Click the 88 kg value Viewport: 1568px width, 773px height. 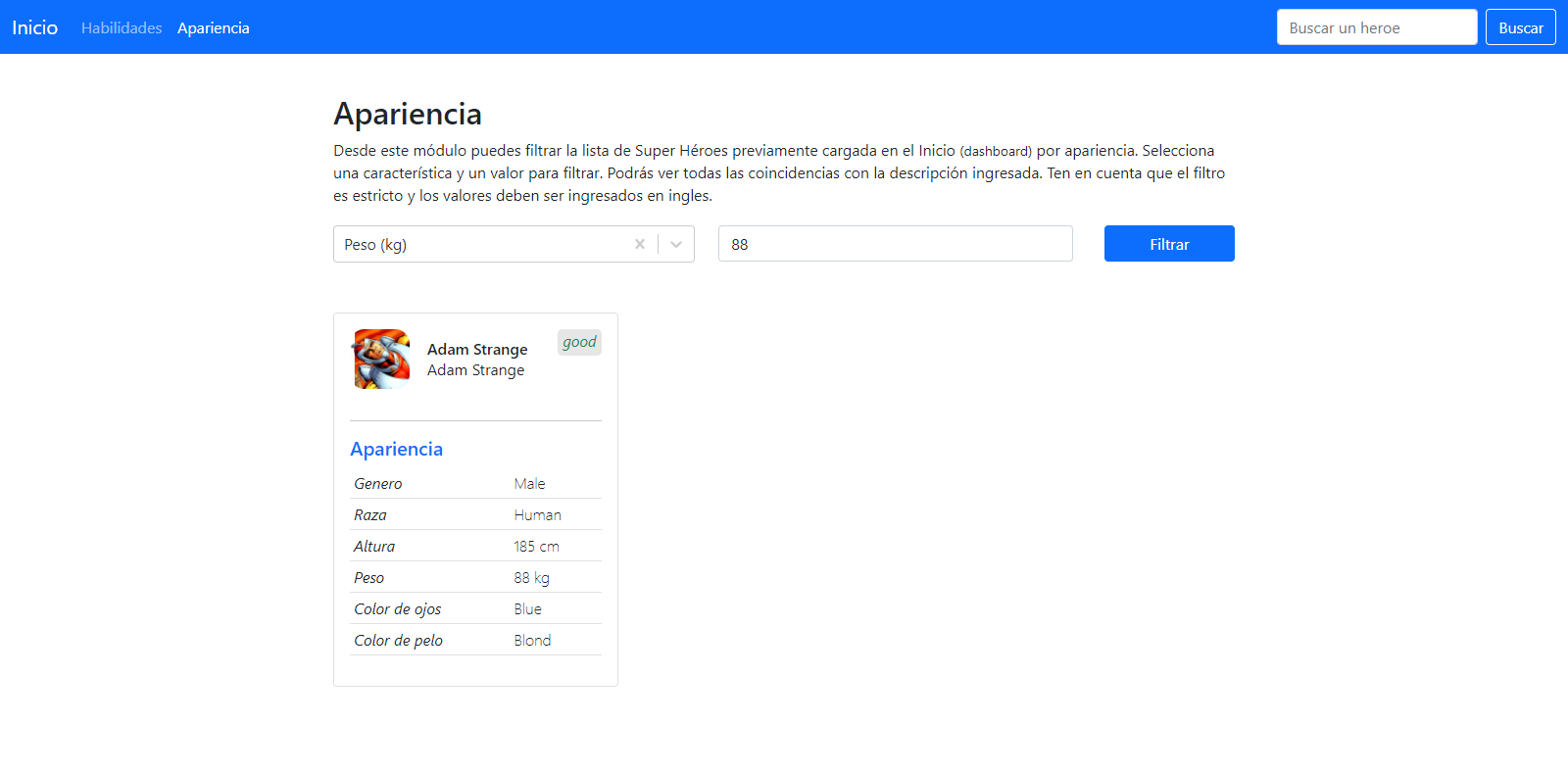tap(531, 578)
